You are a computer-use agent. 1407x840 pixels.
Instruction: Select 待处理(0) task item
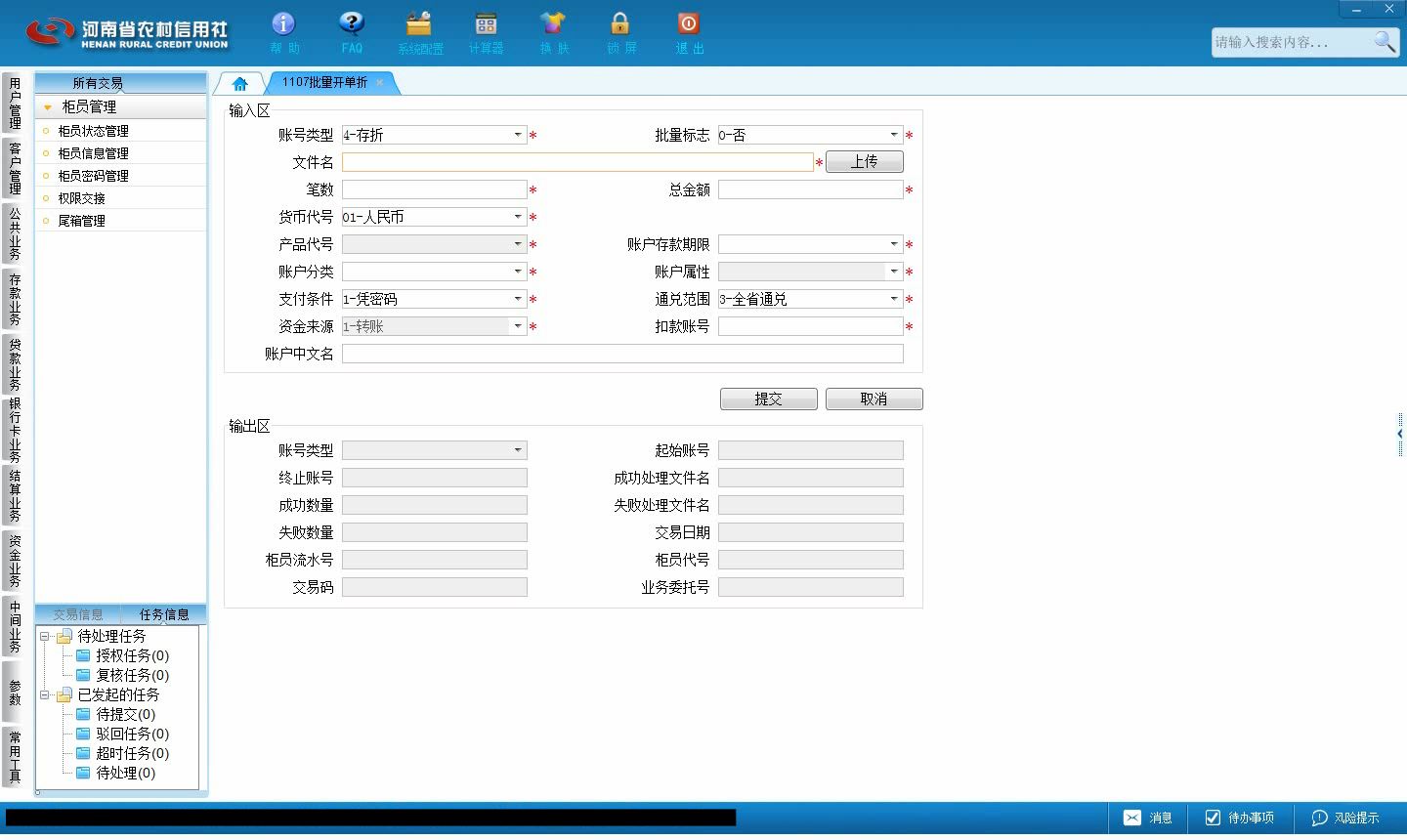125,773
